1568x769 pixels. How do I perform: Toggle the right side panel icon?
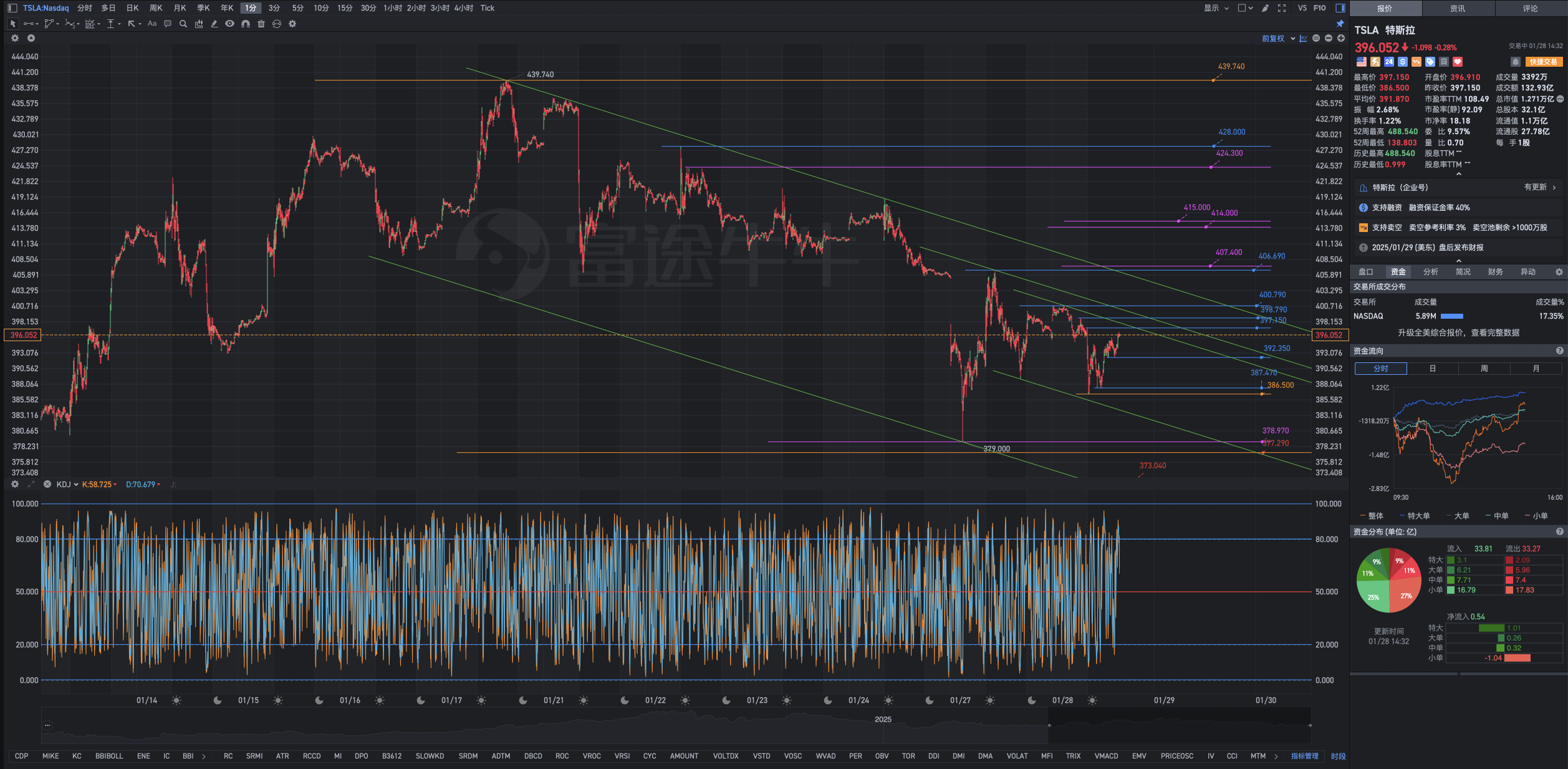click(1340, 8)
